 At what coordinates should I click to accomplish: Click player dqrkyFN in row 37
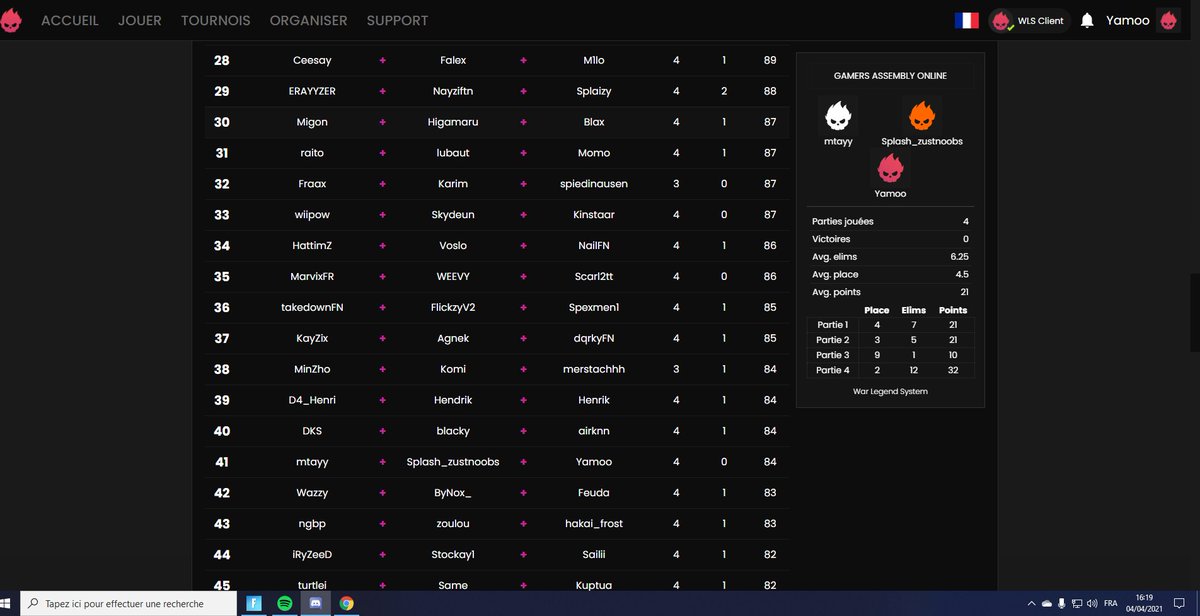pyautogui.click(x=594, y=339)
